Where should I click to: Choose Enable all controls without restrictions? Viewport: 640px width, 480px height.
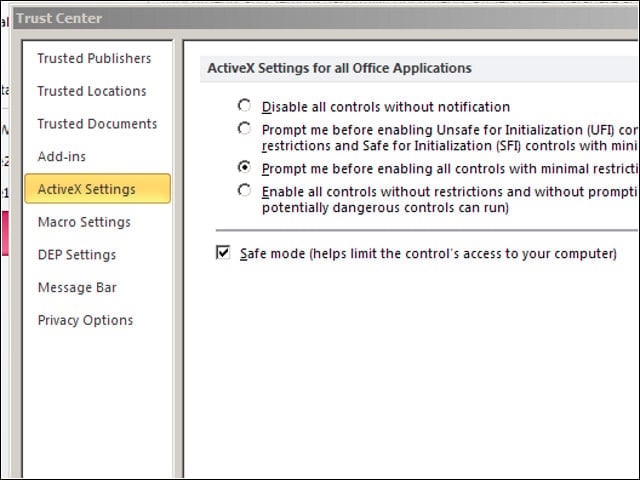click(244, 190)
